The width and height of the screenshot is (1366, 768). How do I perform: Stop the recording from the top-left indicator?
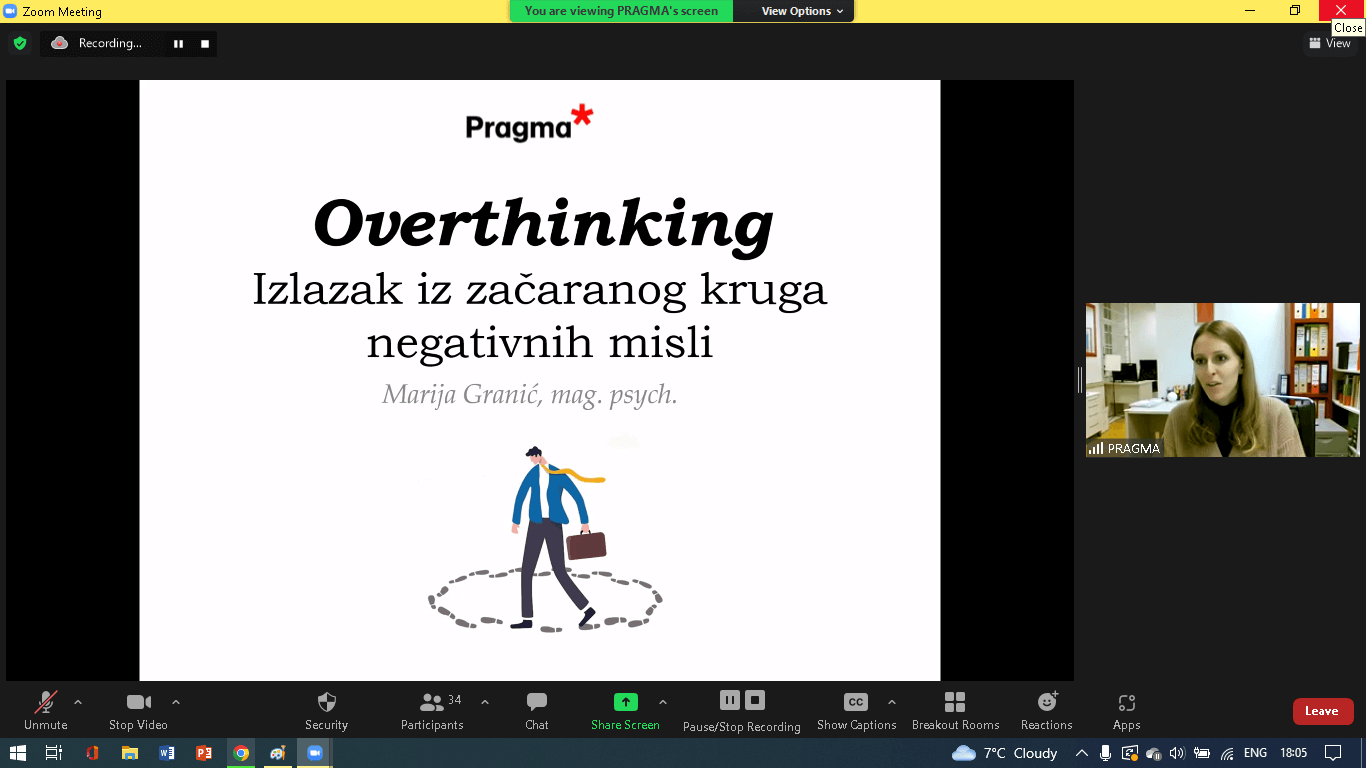204,43
